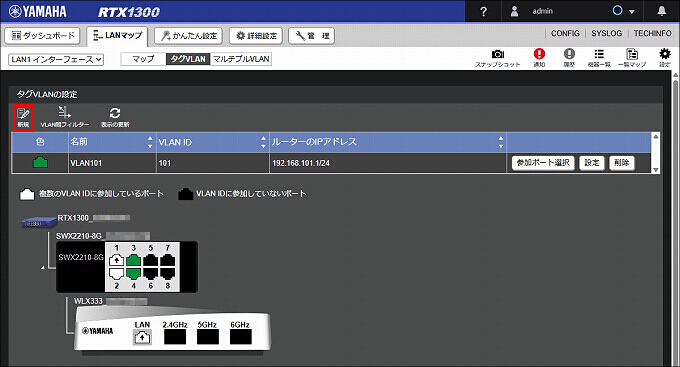680x367 pixels.
Task: Open the 詳細設定 tab
Action: point(256,36)
